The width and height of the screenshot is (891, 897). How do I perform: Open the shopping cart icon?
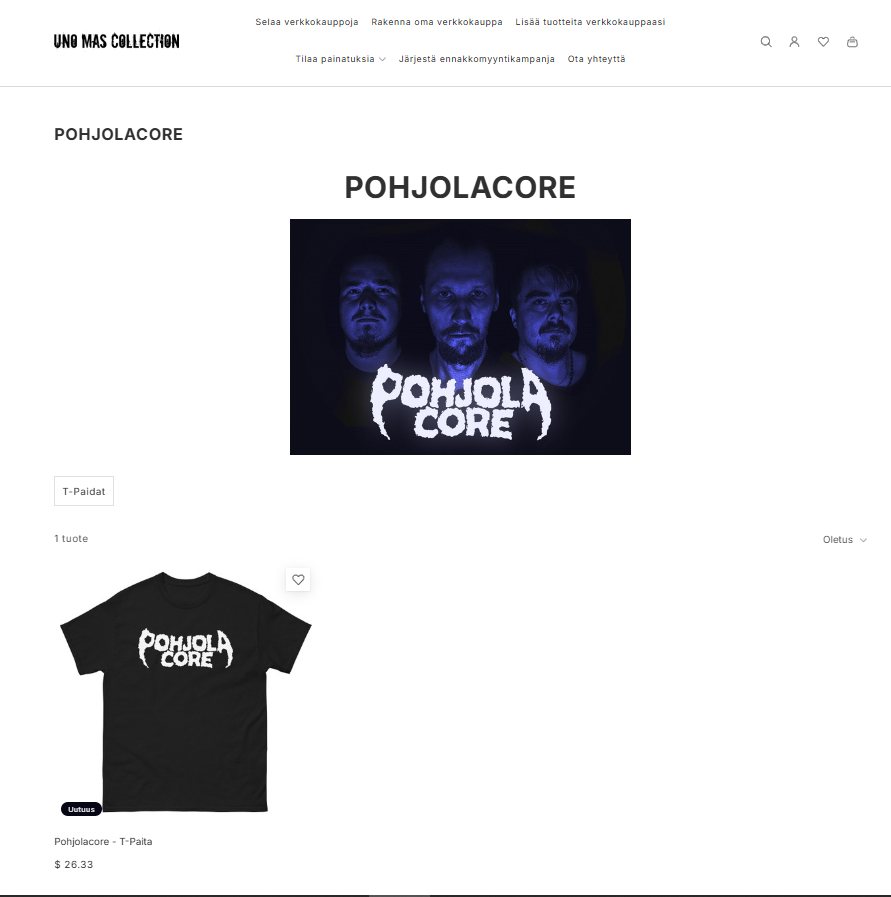pyautogui.click(x=852, y=42)
